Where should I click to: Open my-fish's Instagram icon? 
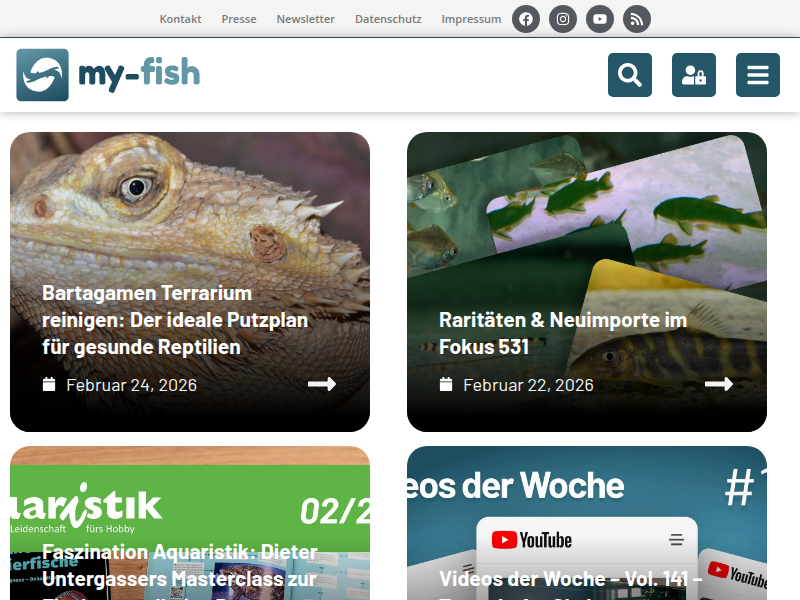click(562, 18)
